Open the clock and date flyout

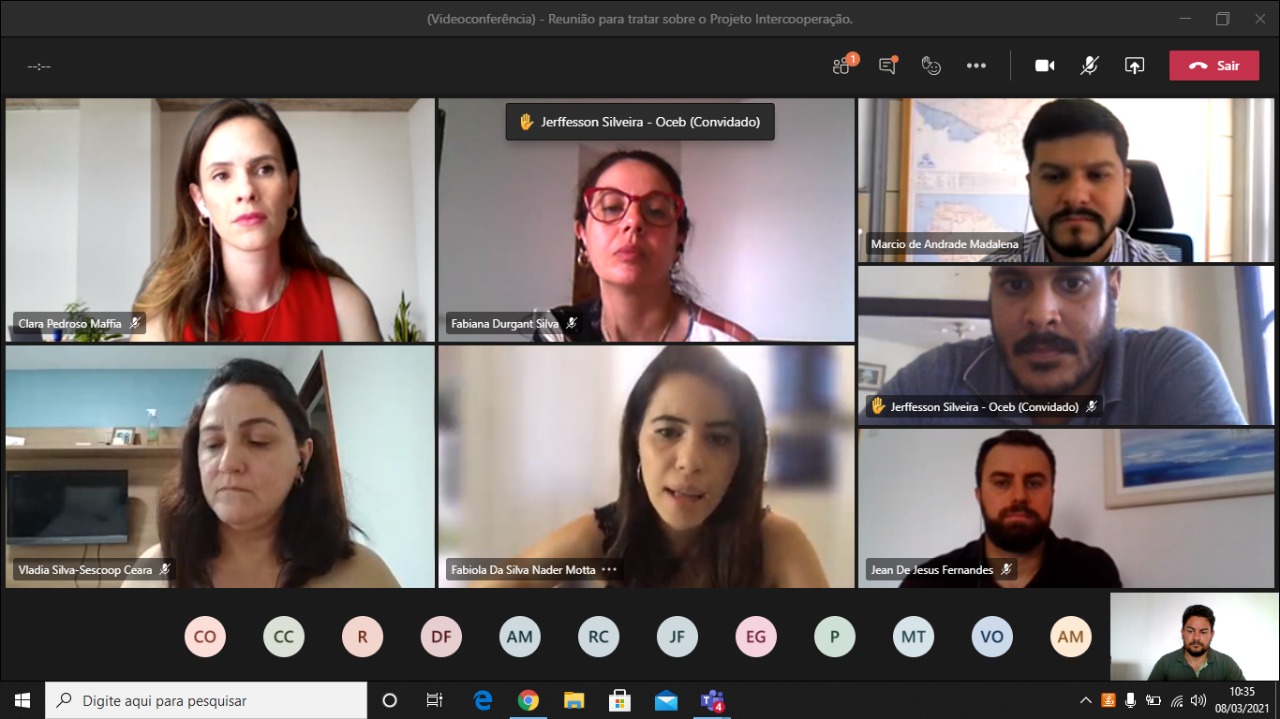click(1241, 700)
